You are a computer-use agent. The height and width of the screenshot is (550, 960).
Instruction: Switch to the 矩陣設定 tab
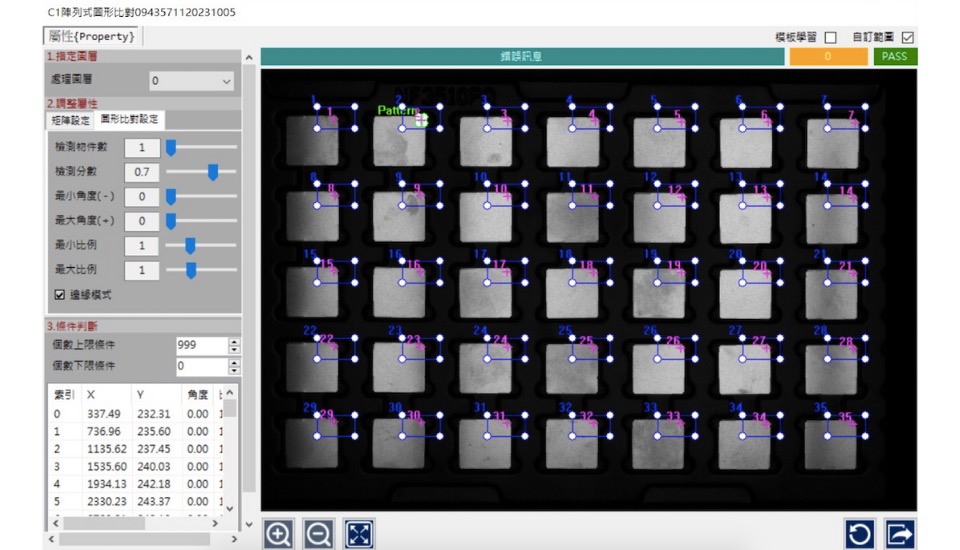(x=71, y=120)
